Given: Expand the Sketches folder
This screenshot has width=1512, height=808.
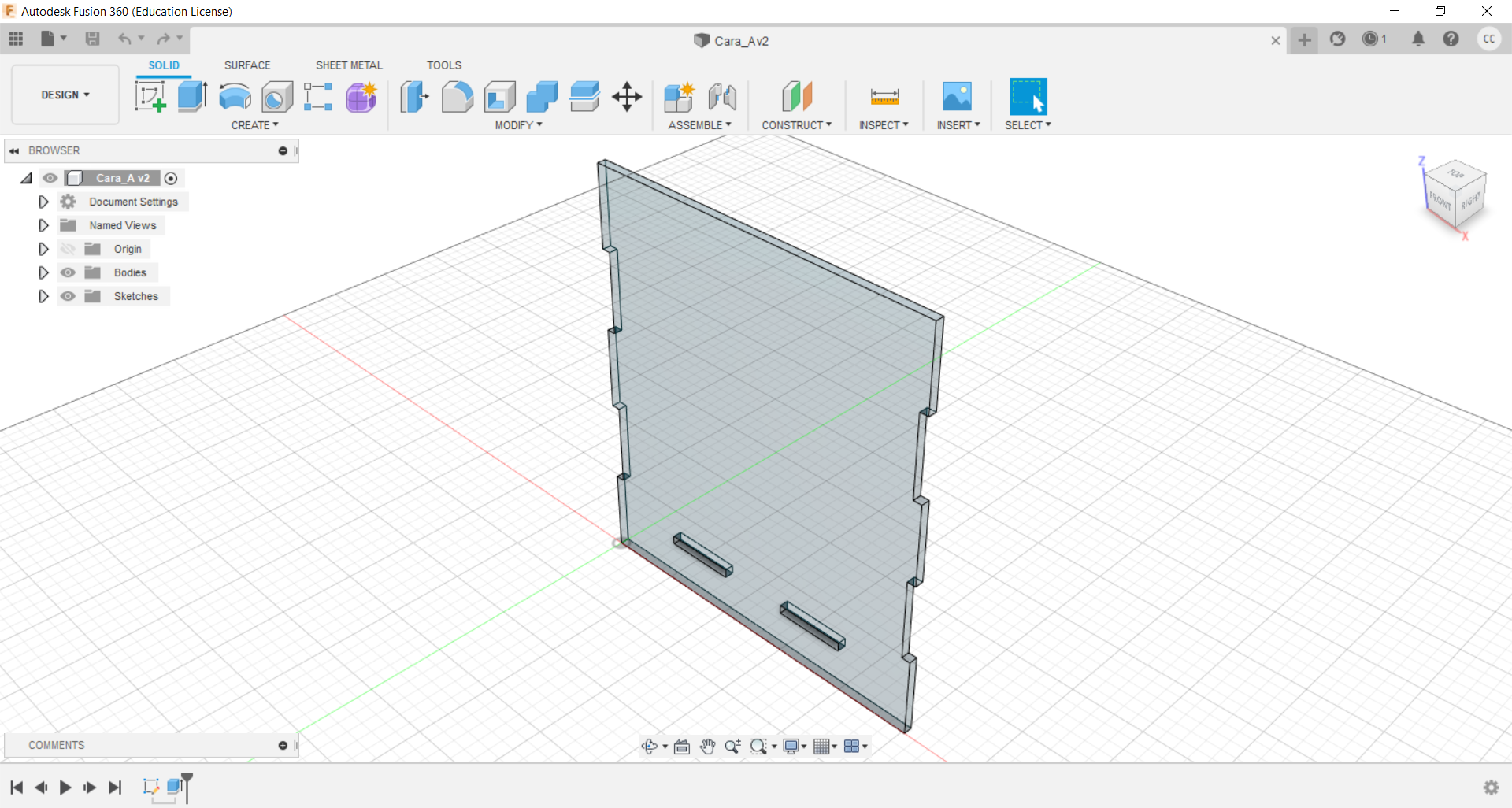Looking at the screenshot, I should (43, 296).
